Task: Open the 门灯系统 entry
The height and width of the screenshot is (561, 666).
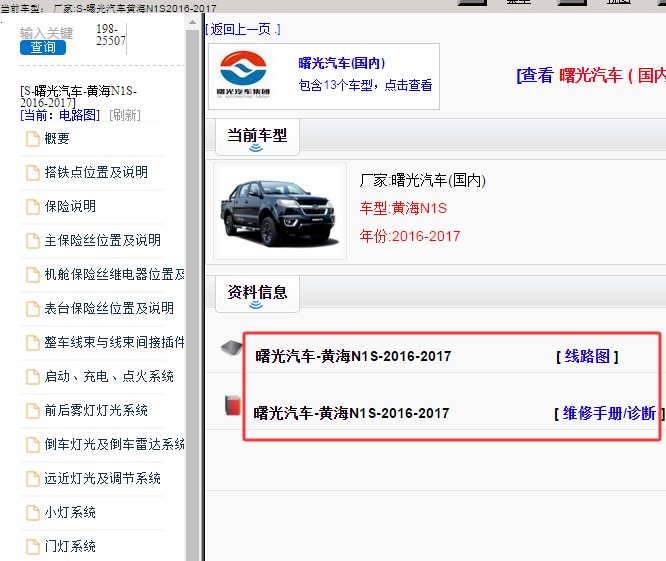Action: (70, 547)
